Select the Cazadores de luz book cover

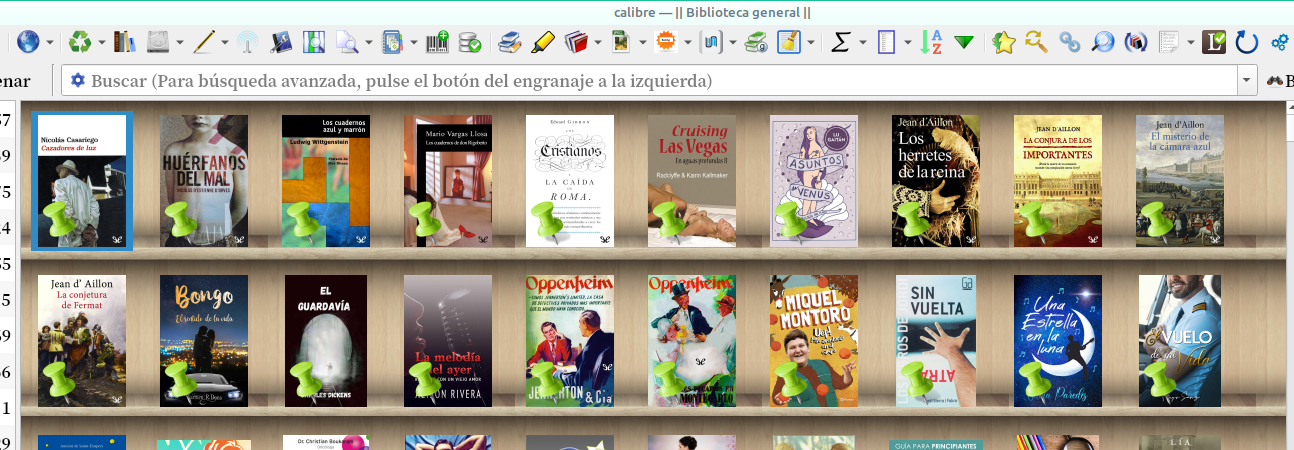click(82, 181)
